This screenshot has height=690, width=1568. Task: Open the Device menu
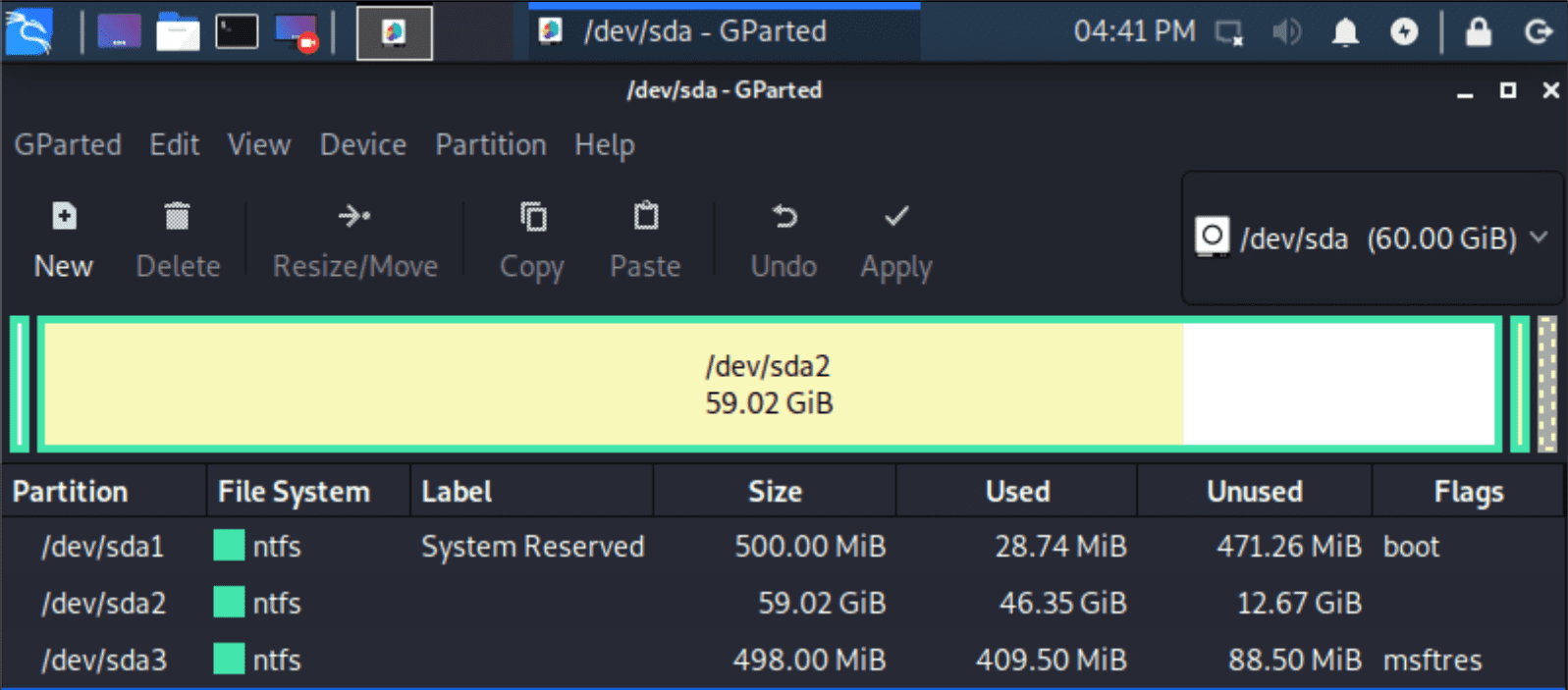point(363,144)
